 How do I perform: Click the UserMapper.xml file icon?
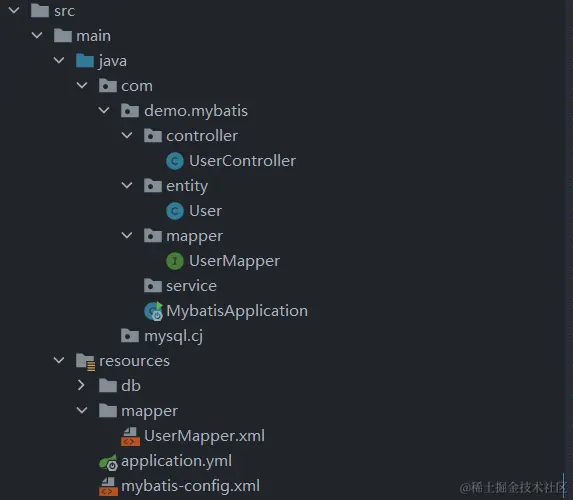pos(130,437)
